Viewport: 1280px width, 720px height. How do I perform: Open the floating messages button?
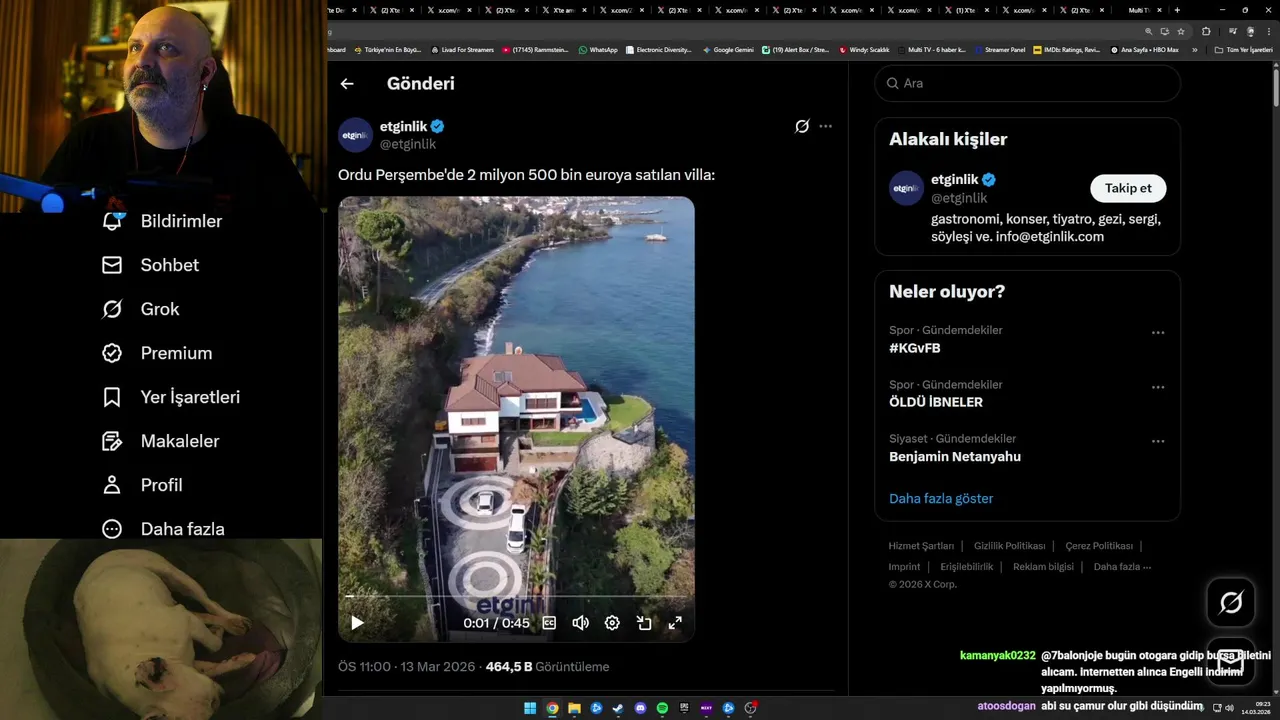click(1231, 661)
